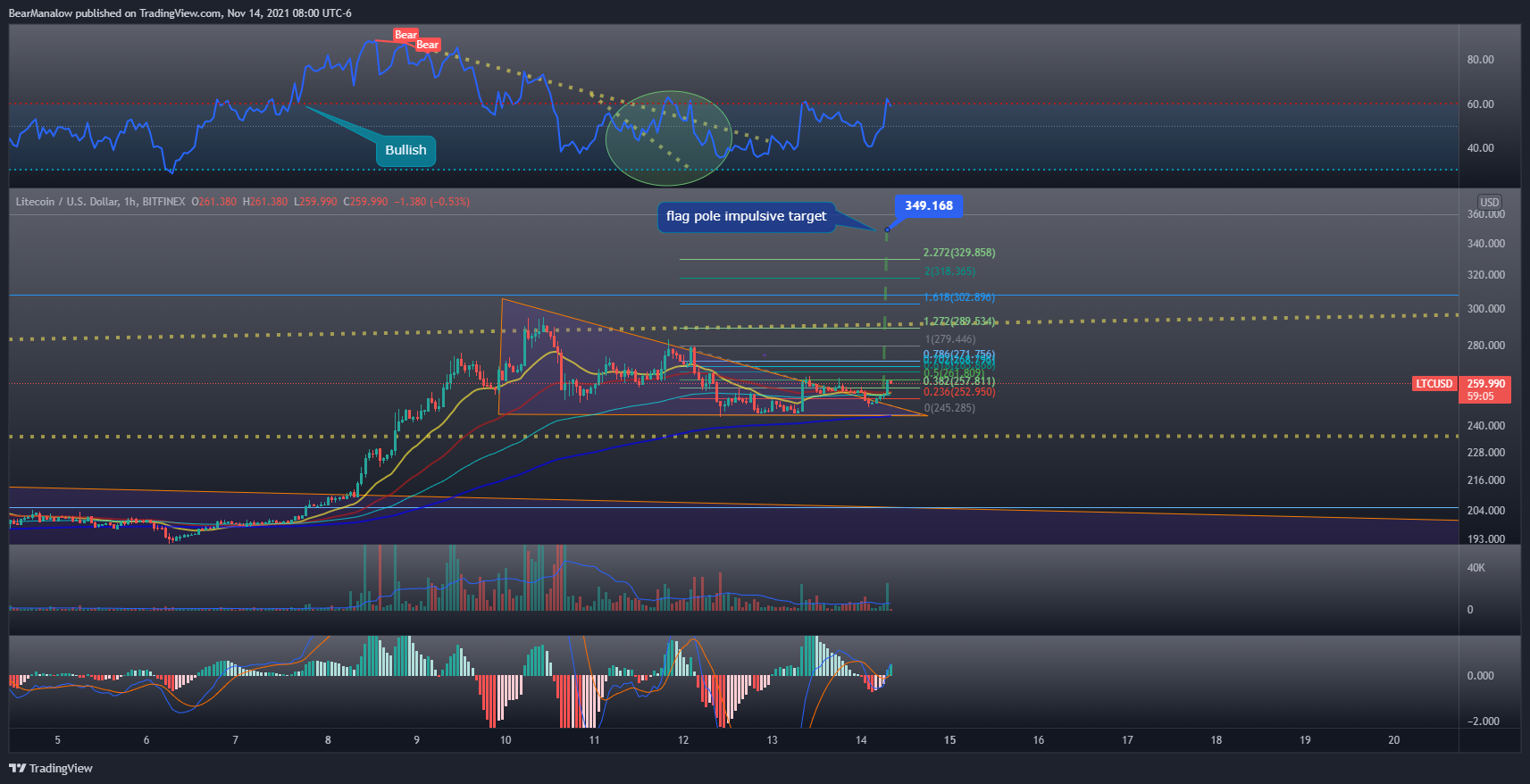This screenshot has width=1530, height=784.
Task: Open the USD currency selector on the price axis
Action: click(1490, 202)
